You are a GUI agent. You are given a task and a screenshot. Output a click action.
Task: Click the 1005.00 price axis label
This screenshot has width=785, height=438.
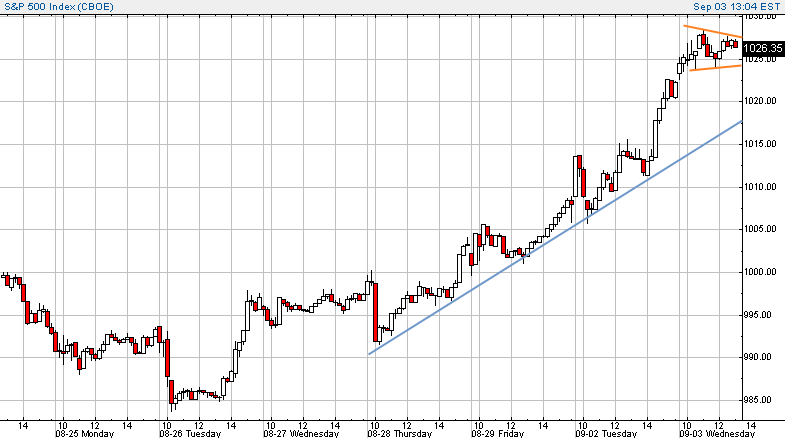(x=760, y=229)
